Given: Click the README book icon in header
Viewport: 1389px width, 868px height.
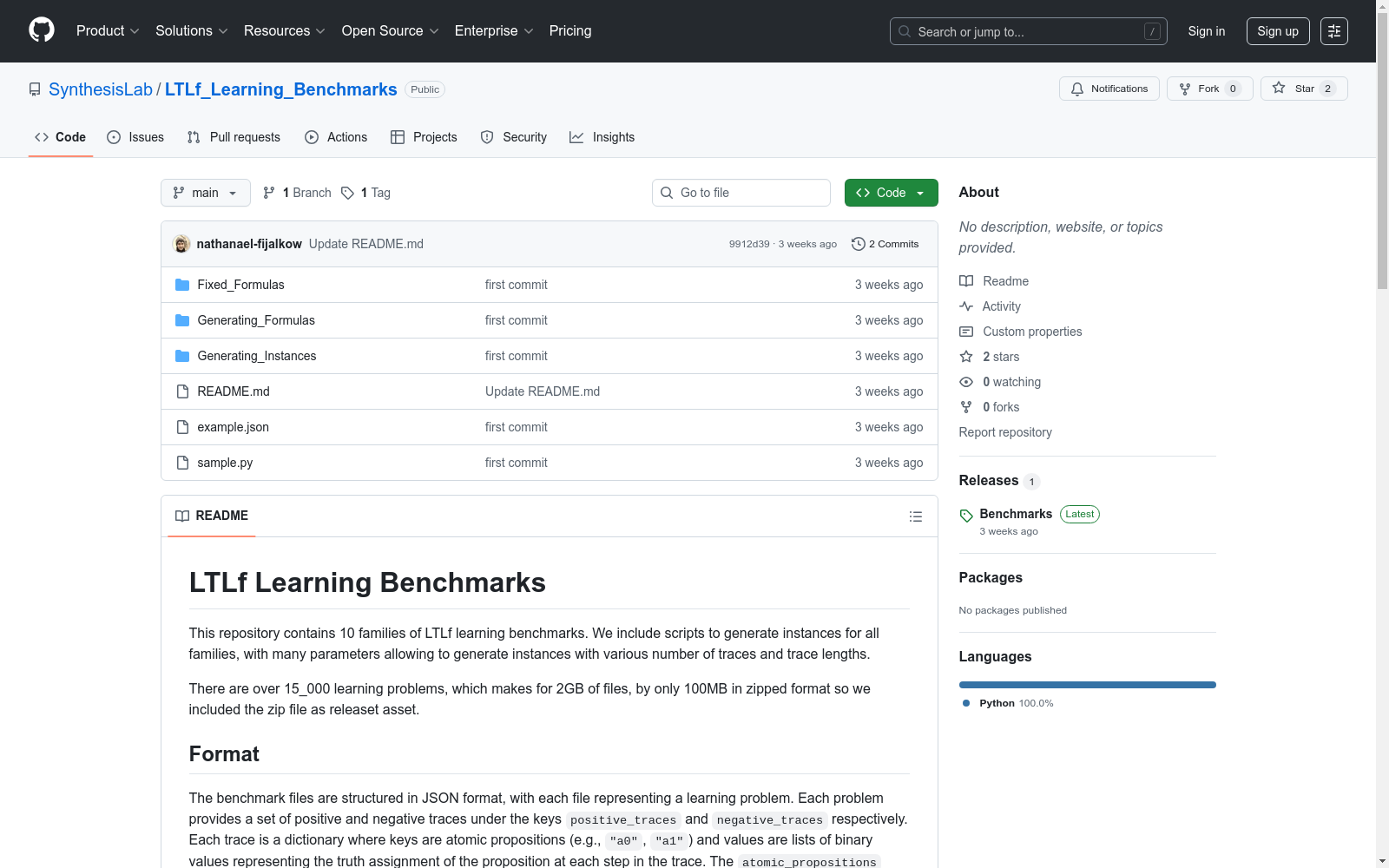Looking at the screenshot, I should [x=182, y=516].
